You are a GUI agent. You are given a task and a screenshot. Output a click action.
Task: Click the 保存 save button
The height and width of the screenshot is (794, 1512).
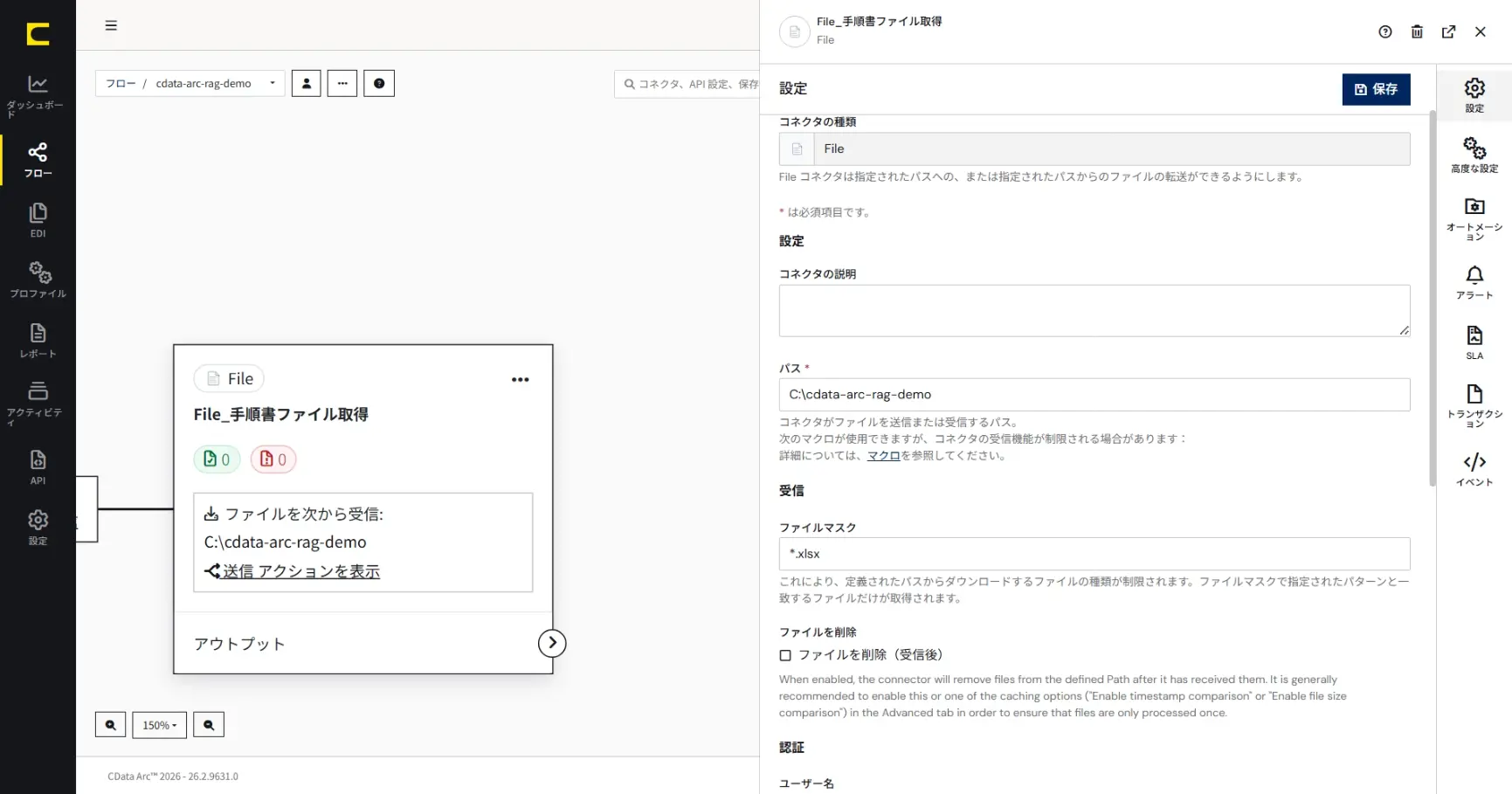point(1376,89)
